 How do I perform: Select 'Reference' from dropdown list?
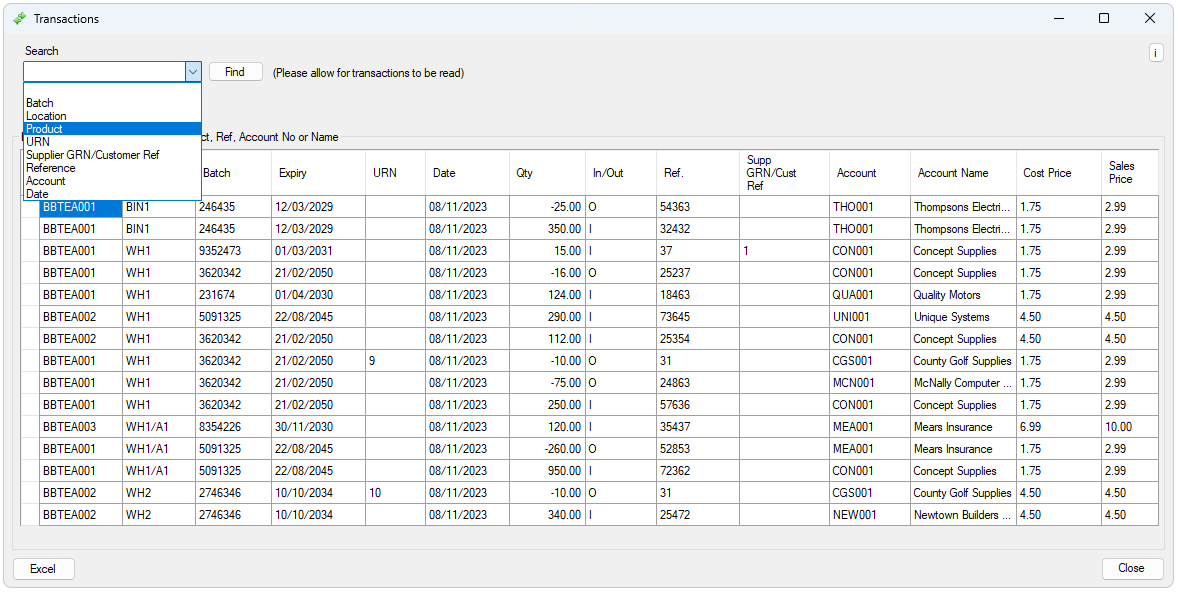51,168
